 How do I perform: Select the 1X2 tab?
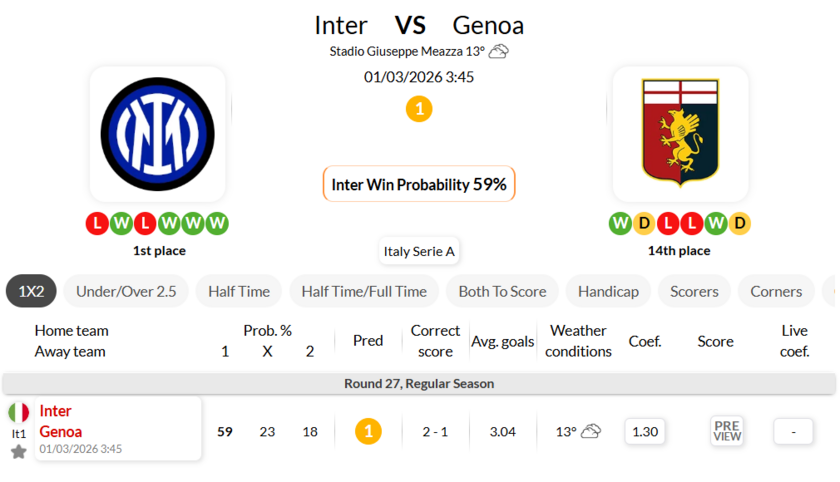[x=31, y=291]
